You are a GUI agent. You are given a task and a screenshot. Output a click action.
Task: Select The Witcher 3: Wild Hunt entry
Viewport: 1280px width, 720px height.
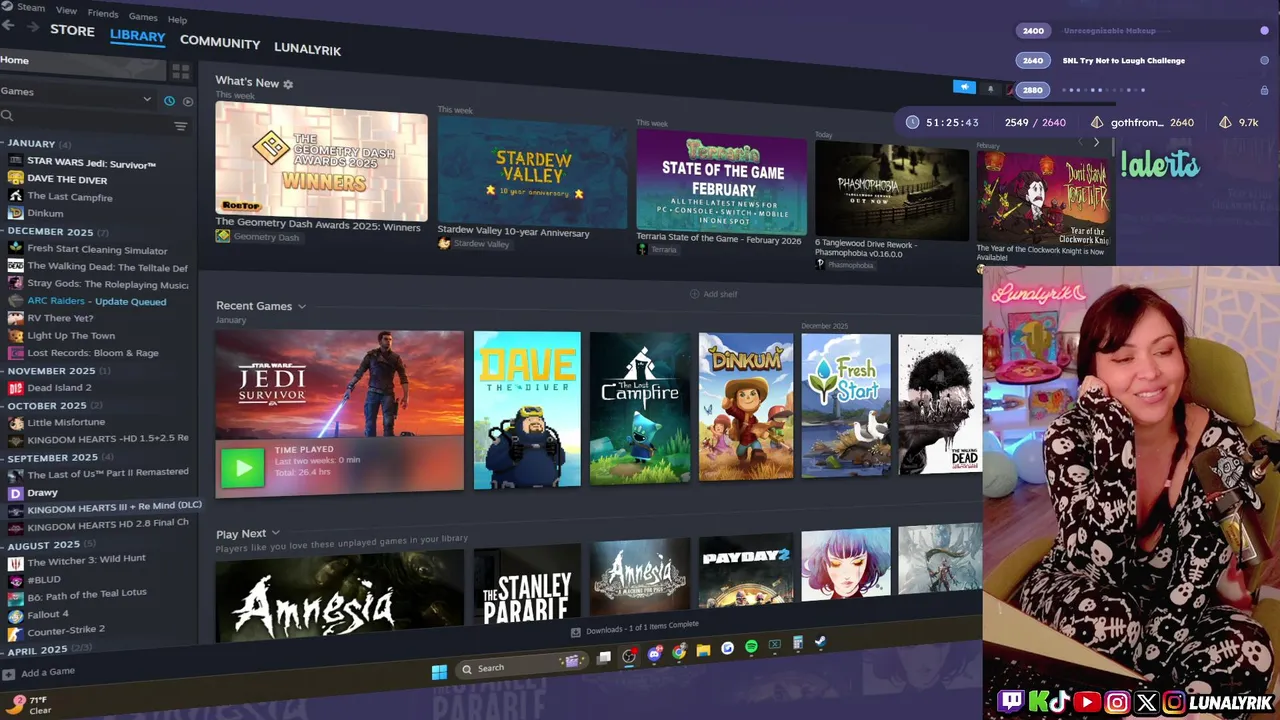tap(87, 560)
